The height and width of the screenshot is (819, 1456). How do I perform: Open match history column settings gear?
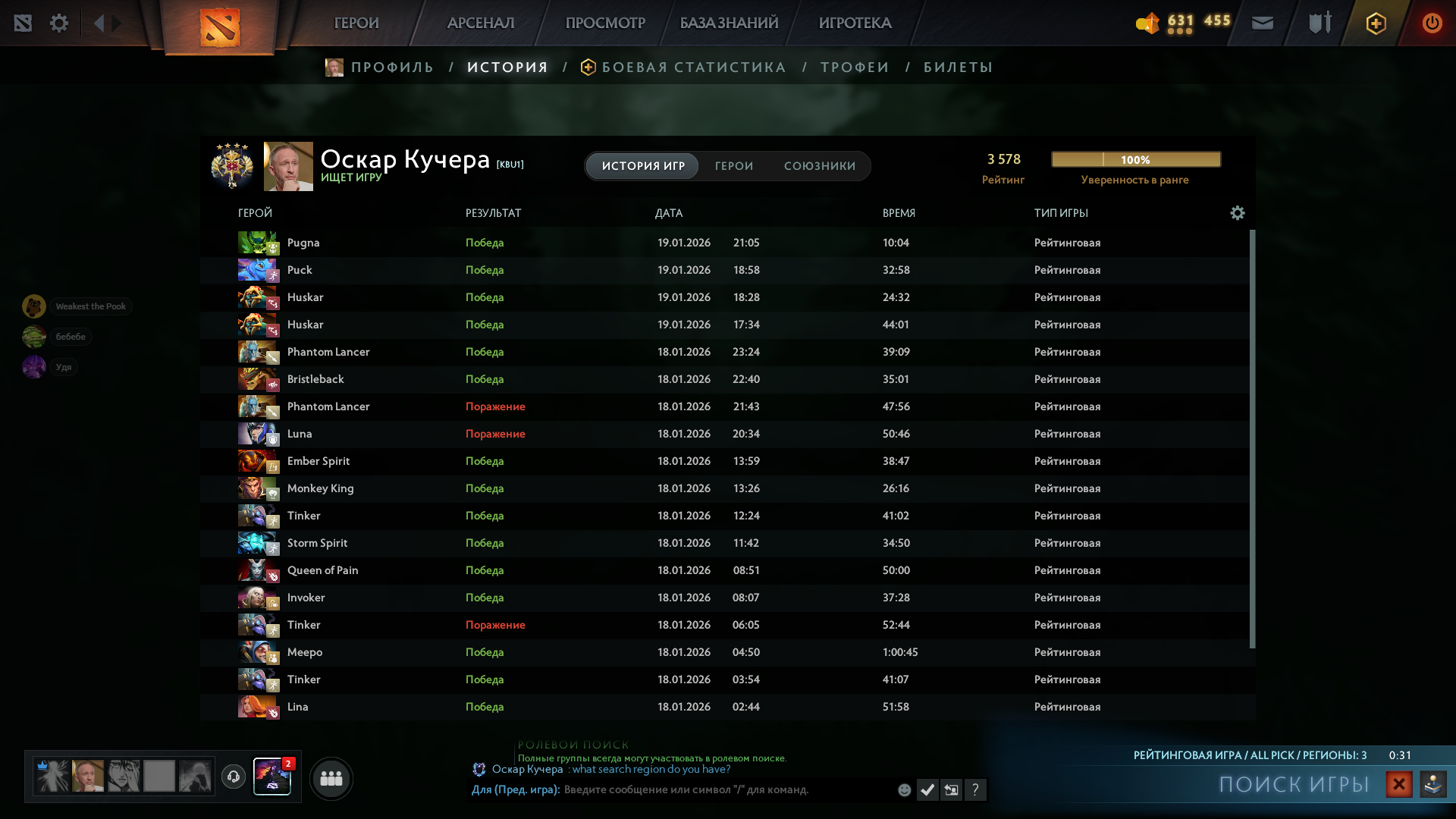point(1237,213)
